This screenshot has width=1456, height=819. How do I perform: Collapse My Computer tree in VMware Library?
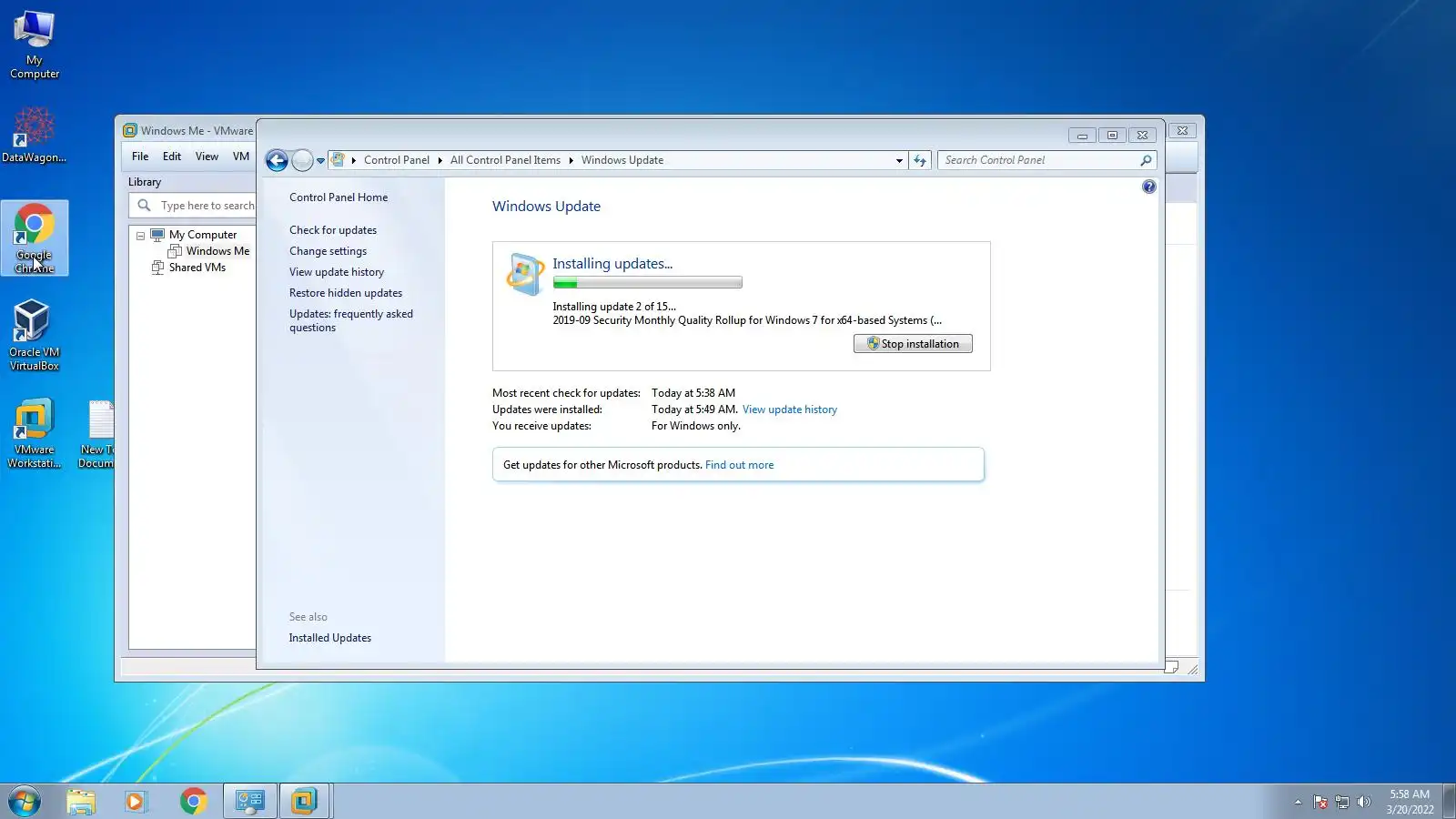point(140,236)
